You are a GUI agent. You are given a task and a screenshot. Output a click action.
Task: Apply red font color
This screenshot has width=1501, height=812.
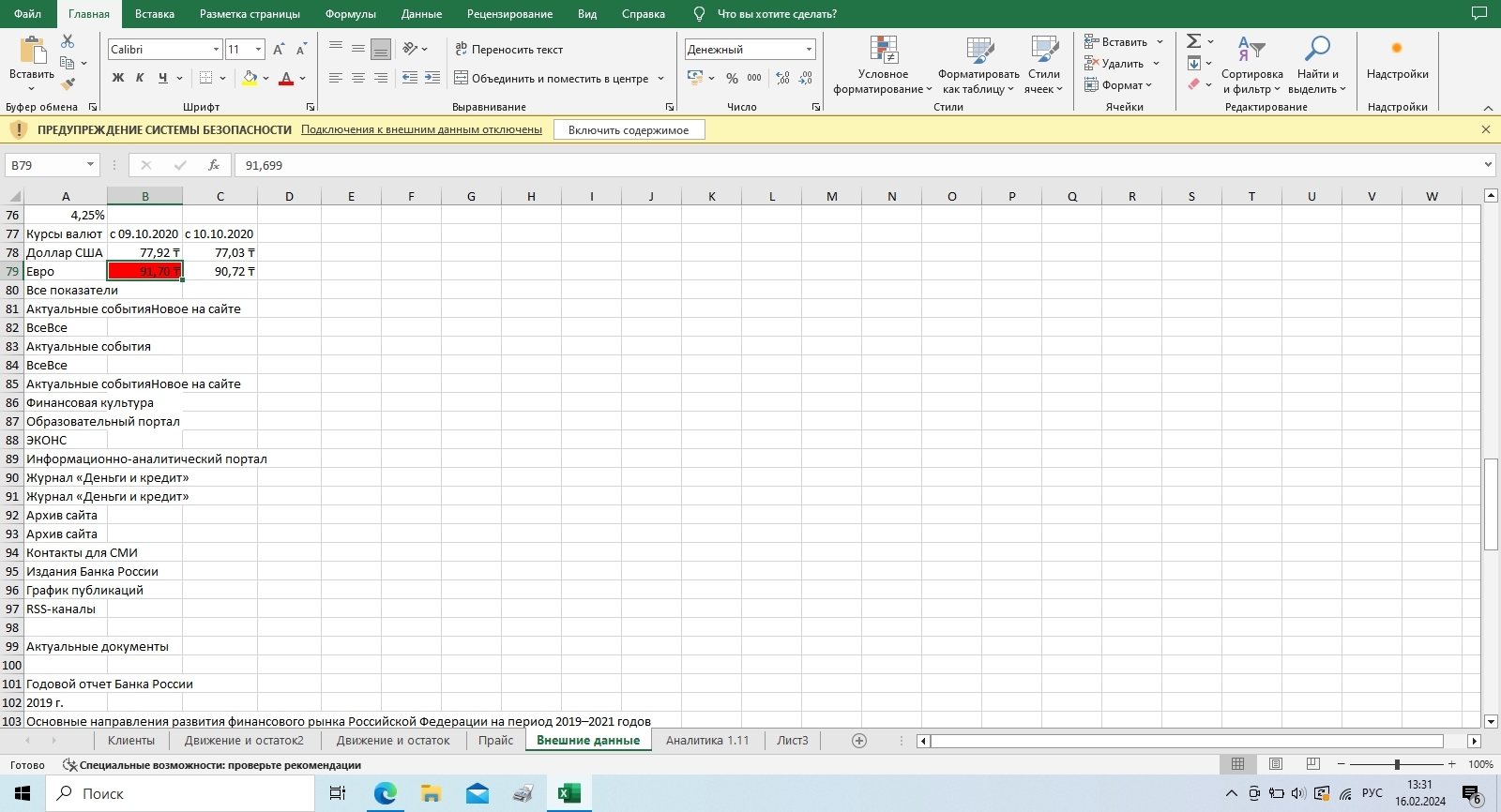click(x=286, y=78)
